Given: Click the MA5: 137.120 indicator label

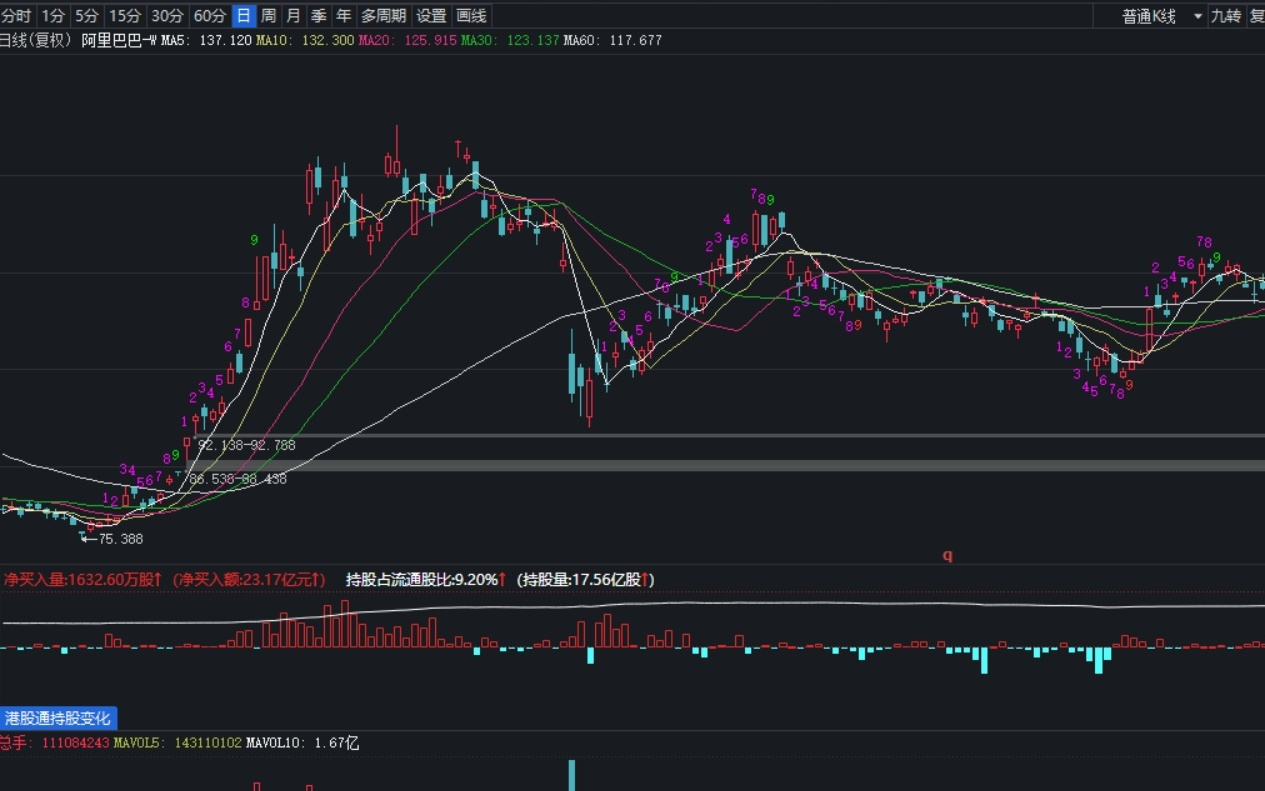Looking at the screenshot, I should coord(207,40).
